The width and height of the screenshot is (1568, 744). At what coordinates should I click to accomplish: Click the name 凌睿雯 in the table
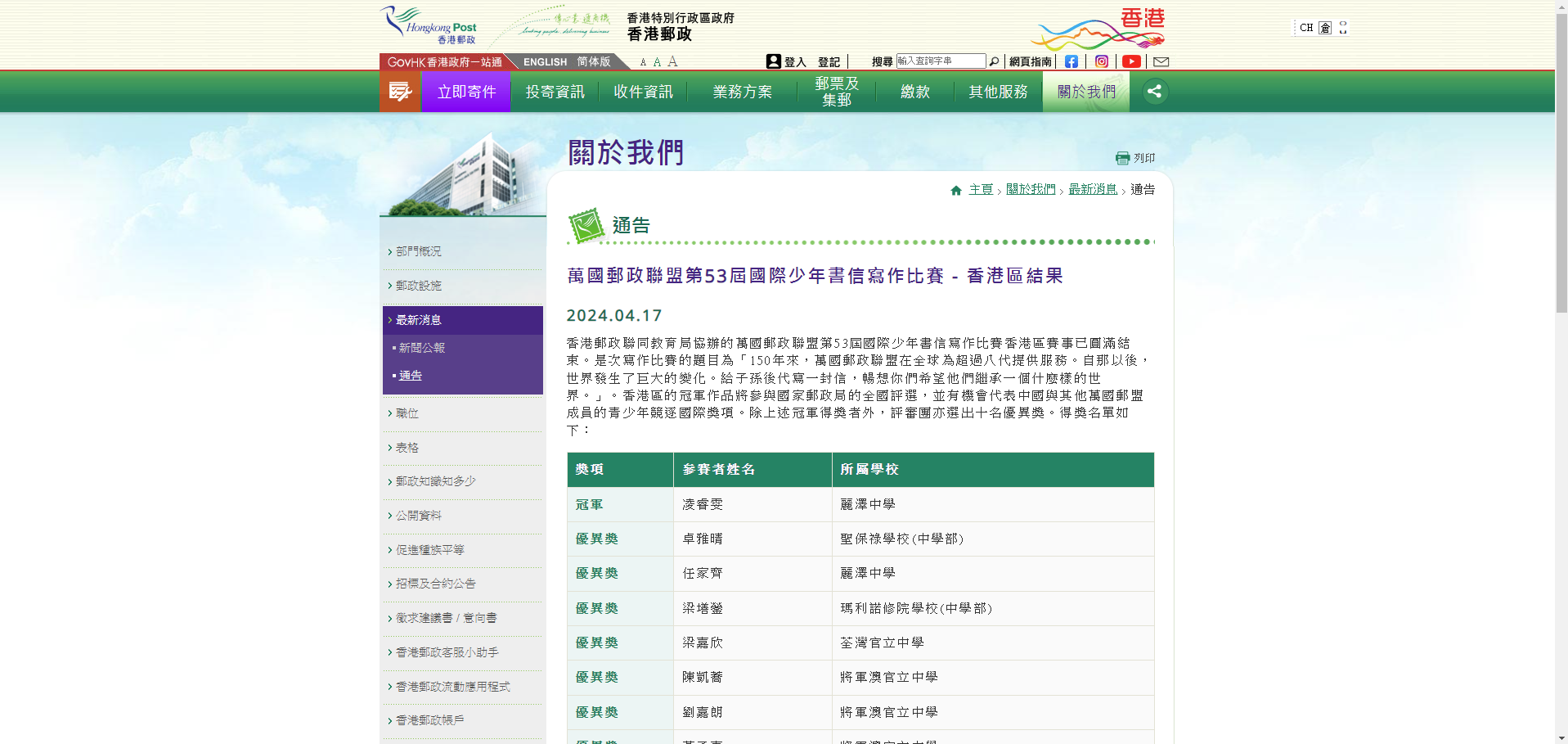703,505
